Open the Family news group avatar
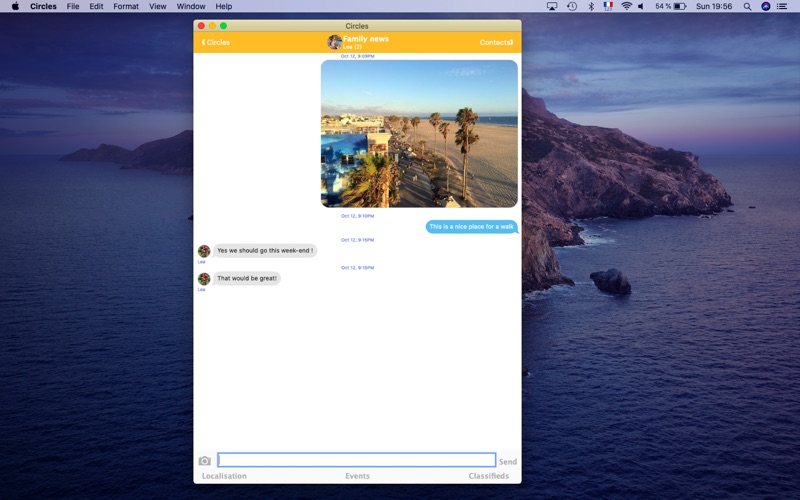The height and width of the screenshot is (500, 800). tap(334, 42)
